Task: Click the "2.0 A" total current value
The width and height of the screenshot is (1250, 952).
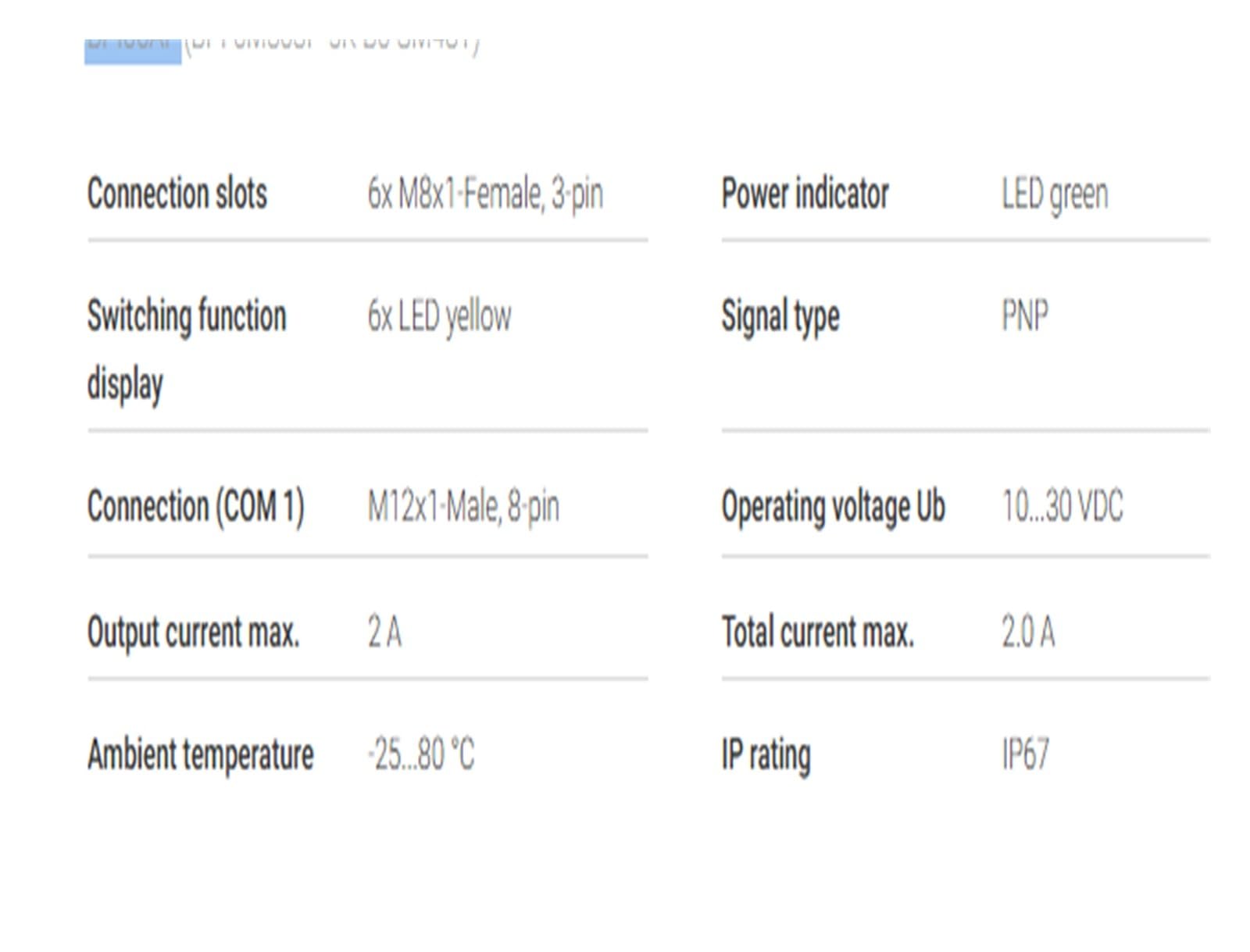Action: (x=1028, y=632)
